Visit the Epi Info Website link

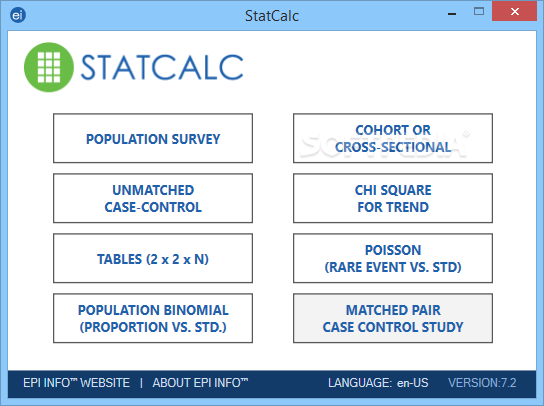coord(76,383)
